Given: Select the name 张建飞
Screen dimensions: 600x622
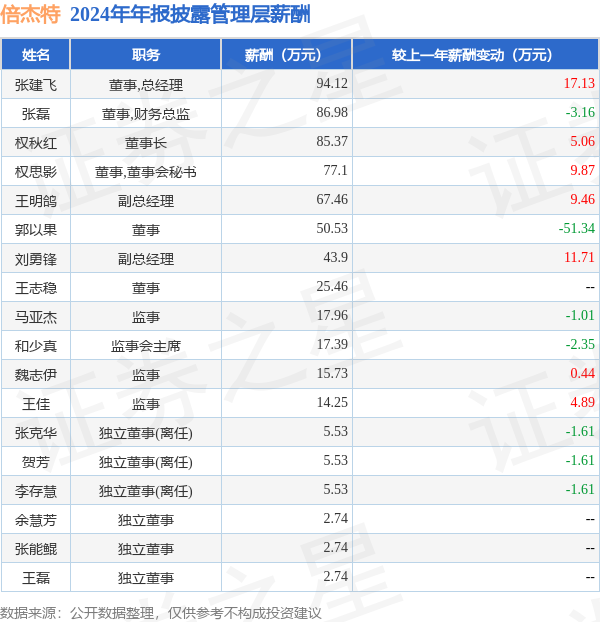Looking at the screenshot, I should click(36, 85).
